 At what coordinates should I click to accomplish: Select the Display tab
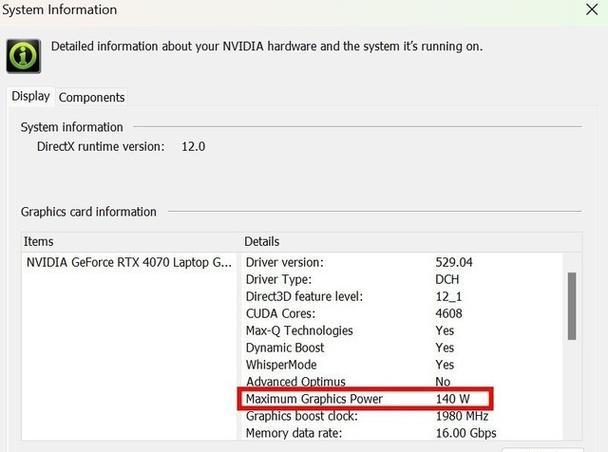click(31, 96)
